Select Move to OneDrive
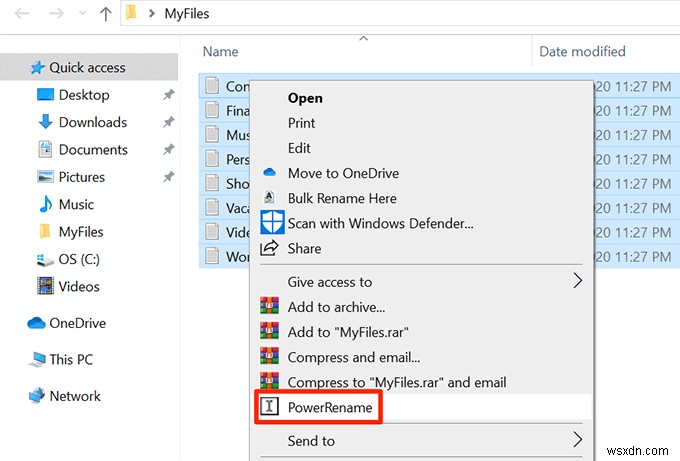 343,173
